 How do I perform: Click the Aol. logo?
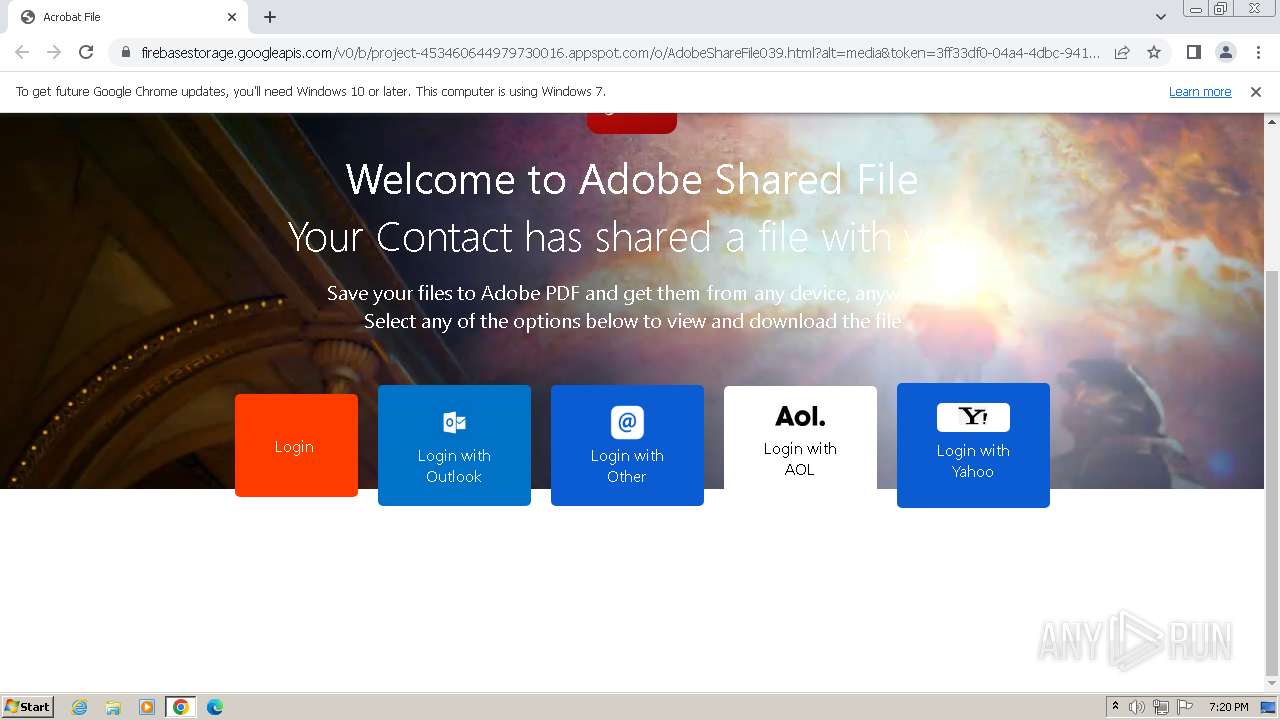[800, 416]
